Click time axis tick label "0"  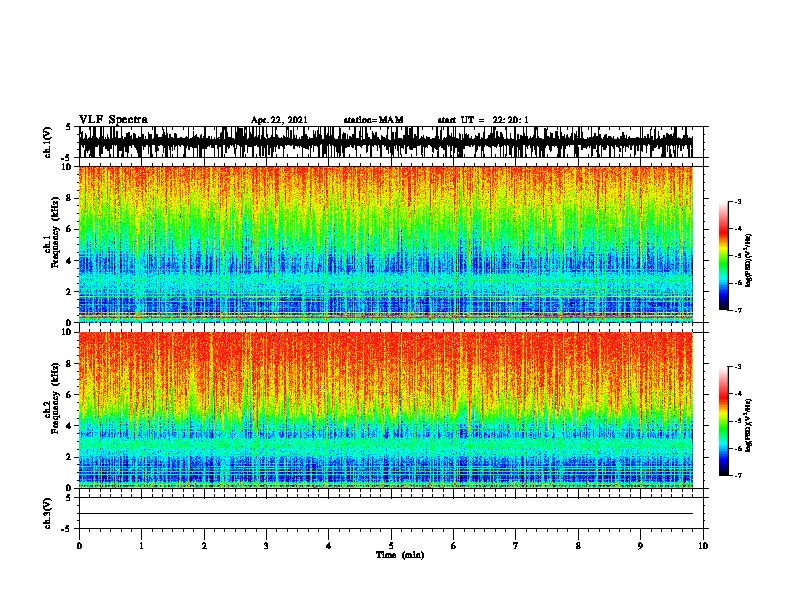79,546
